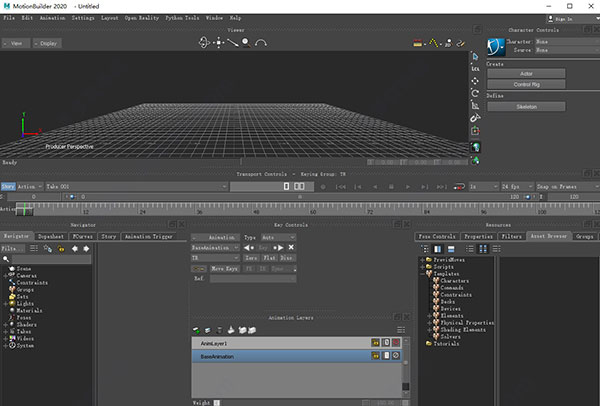
Task: Toggle mute on AnimLayer1 layer
Action: pyautogui.click(x=396, y=342)
